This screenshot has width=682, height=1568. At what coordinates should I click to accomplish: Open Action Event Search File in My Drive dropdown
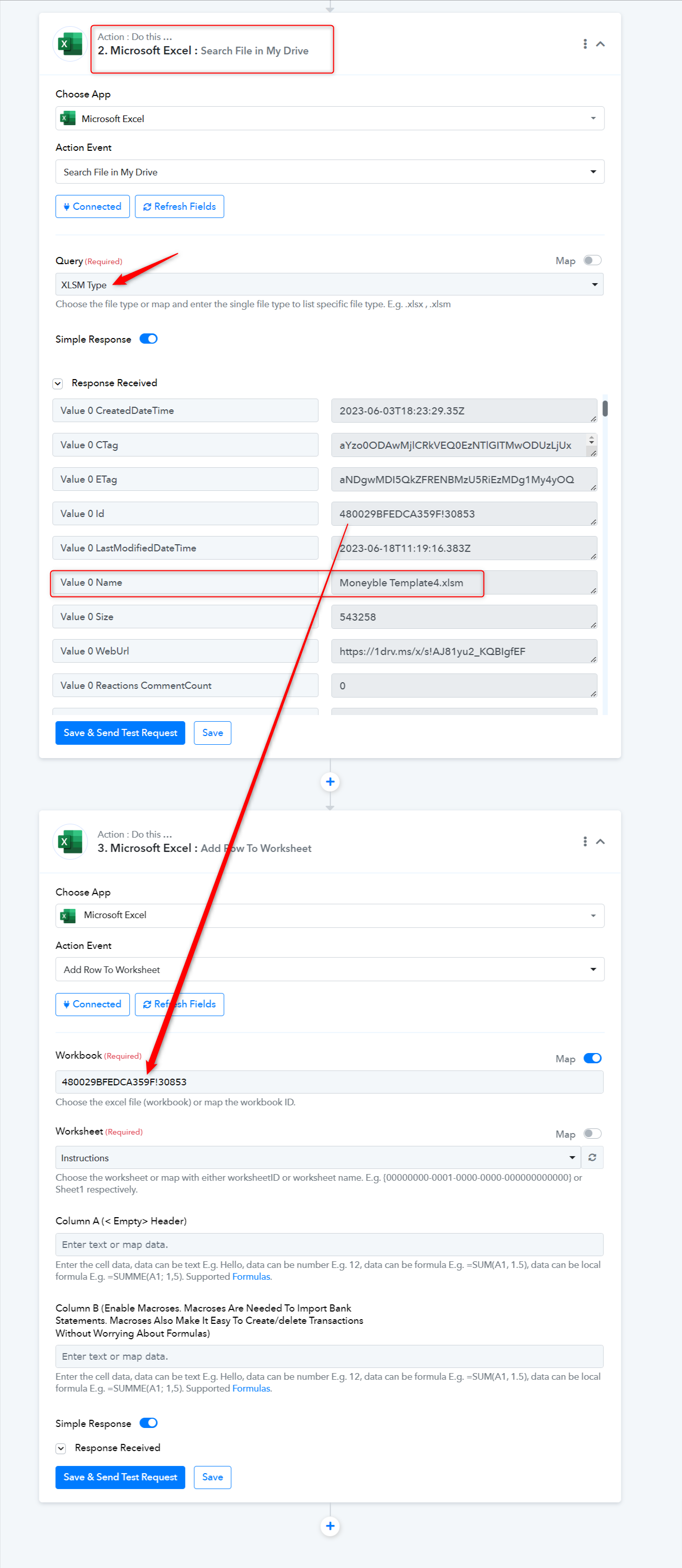coord(329,172)
